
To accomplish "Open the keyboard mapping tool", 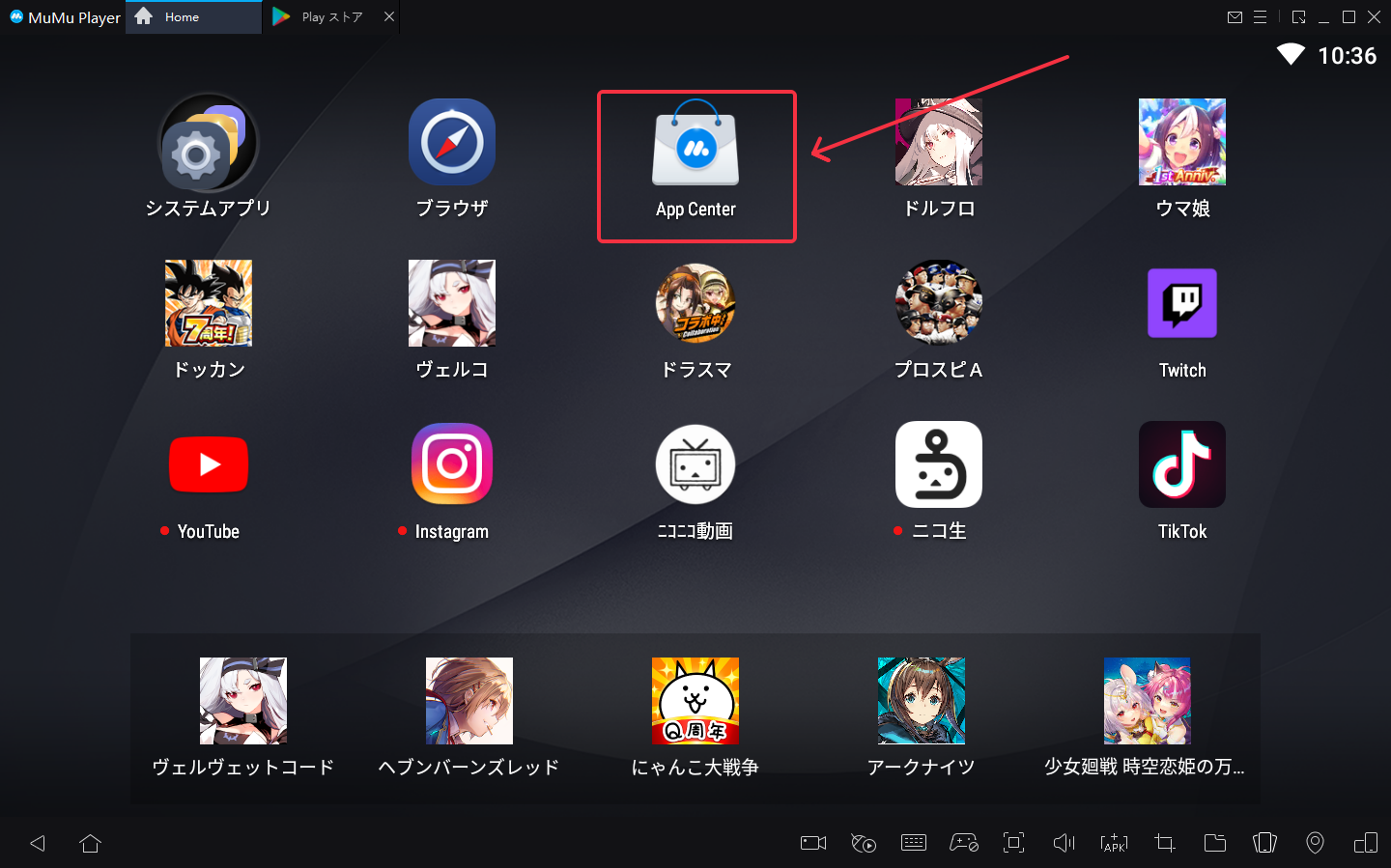I will 913,843.
